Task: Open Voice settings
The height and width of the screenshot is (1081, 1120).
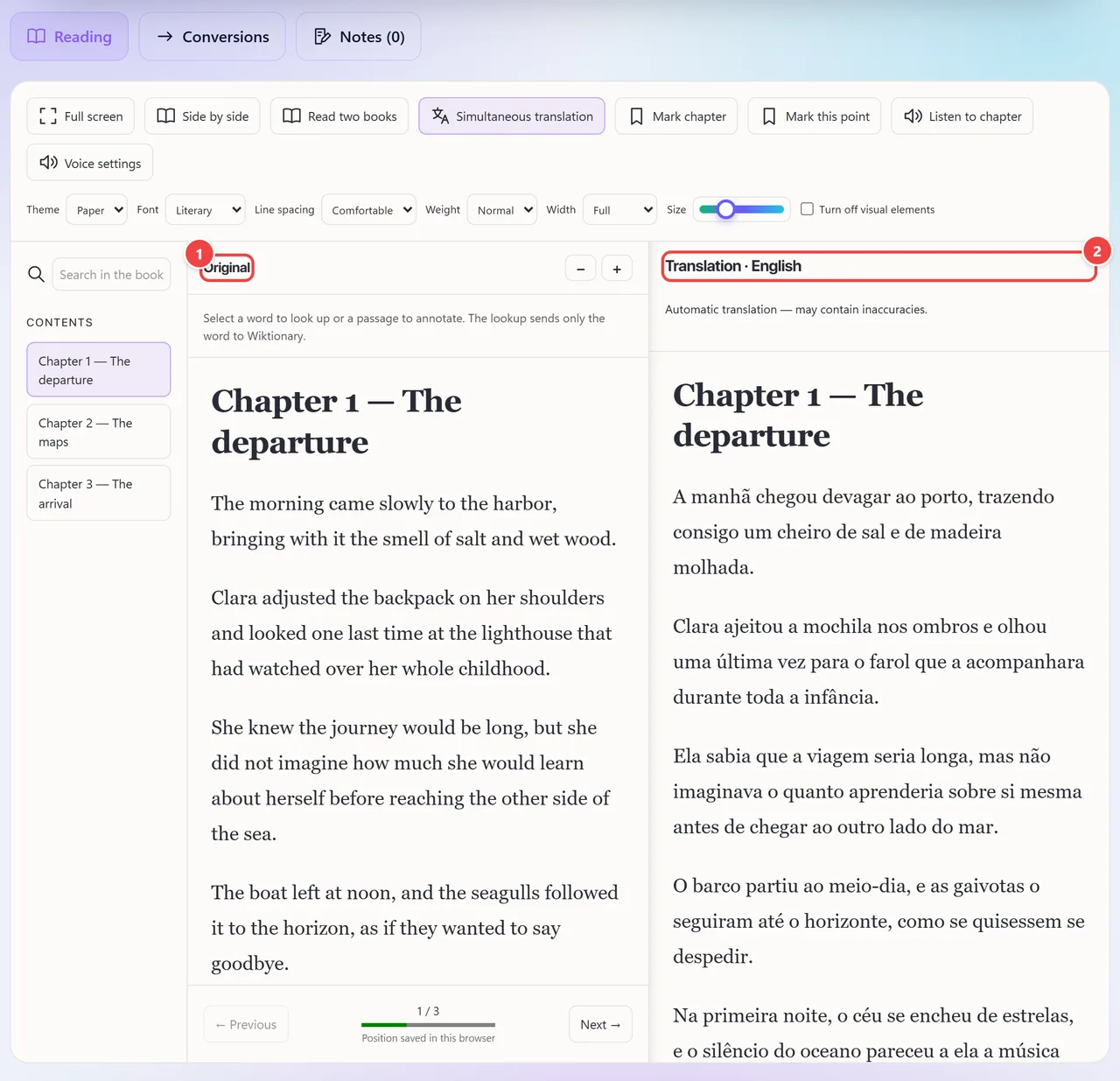Action: [90, 163]
